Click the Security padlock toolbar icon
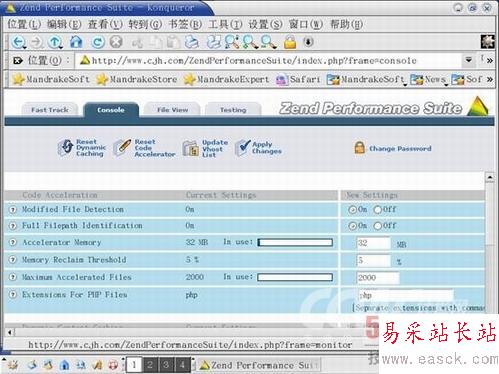 (x=290, y=42)
